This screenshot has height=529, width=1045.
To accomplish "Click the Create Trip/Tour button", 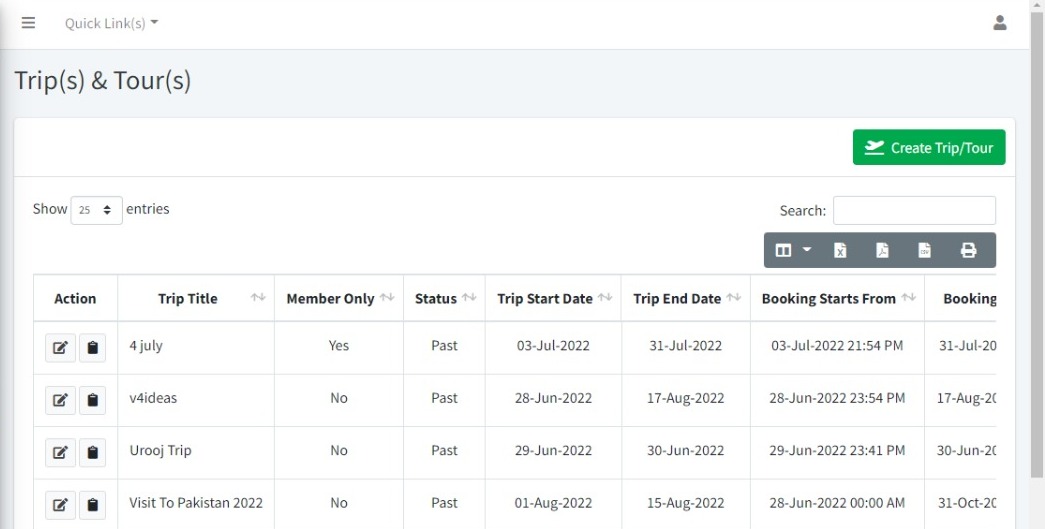I will (x=928, y=148).
